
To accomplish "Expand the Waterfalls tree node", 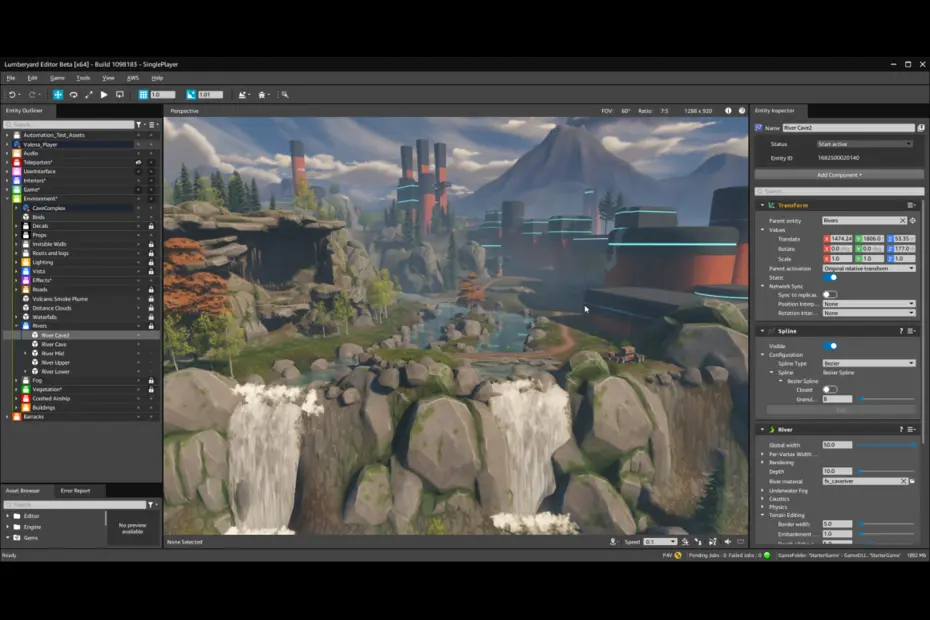I will coord(17,317).
